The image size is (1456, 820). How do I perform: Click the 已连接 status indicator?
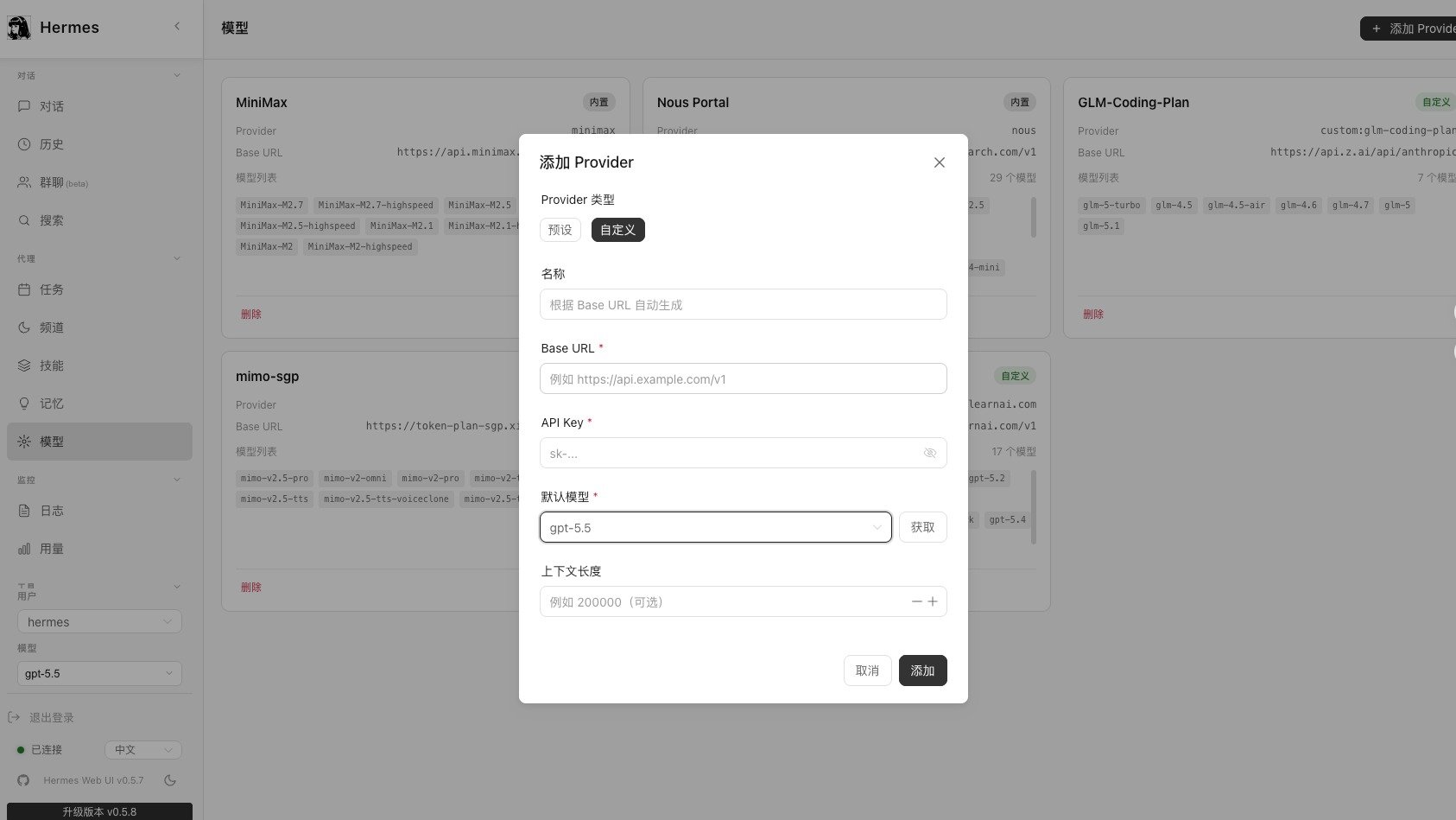coord(41,750)
